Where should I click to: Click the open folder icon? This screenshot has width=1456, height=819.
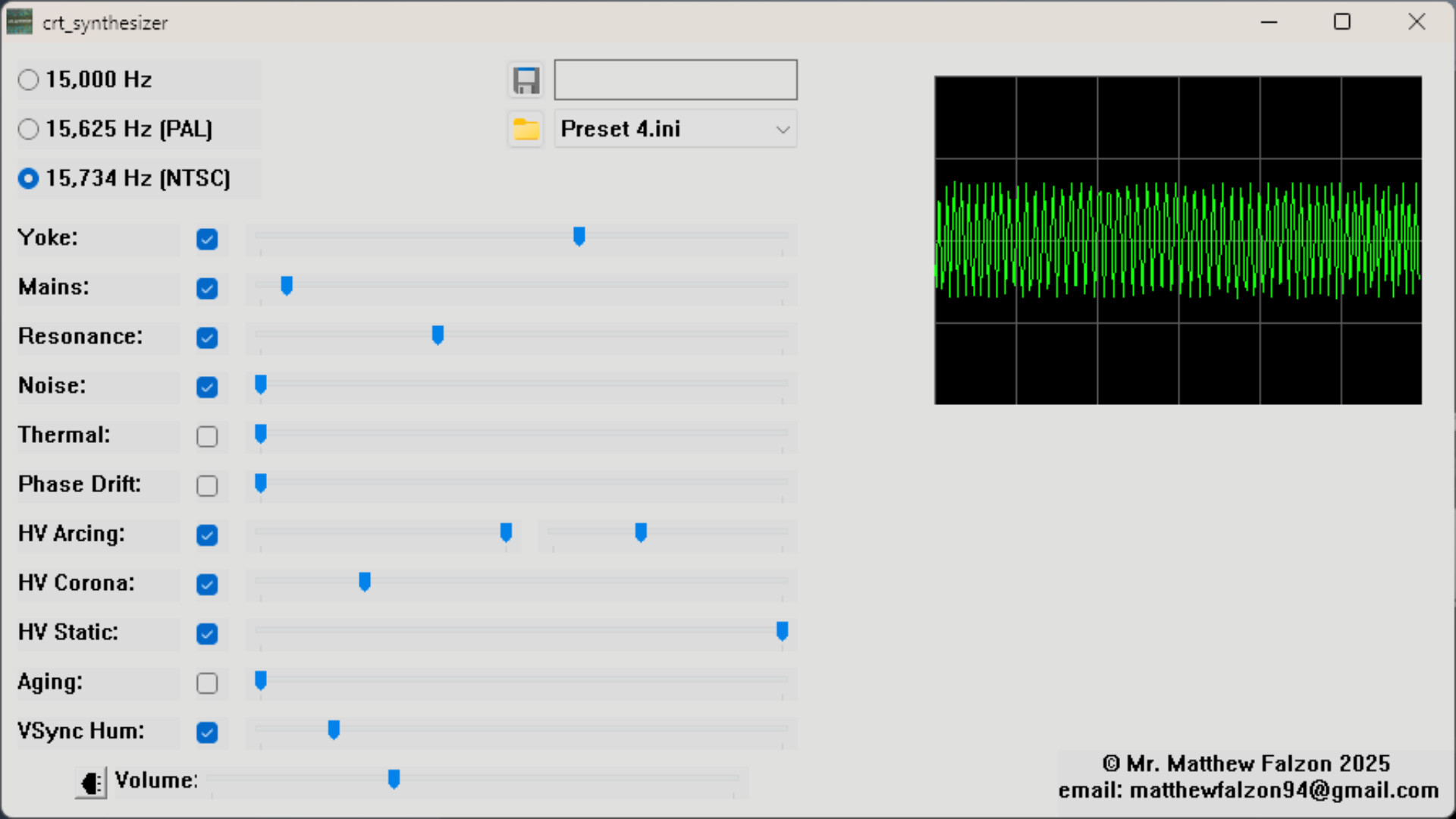pos(526,129)
